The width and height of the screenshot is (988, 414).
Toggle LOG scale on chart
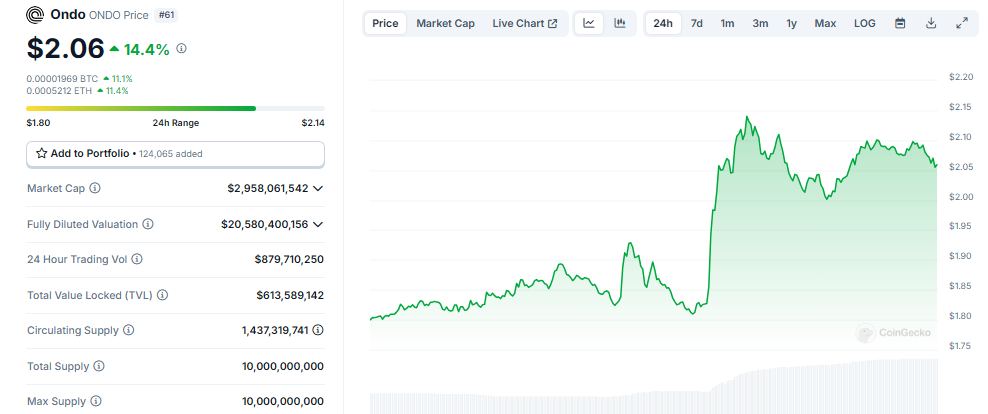[864, 23]
